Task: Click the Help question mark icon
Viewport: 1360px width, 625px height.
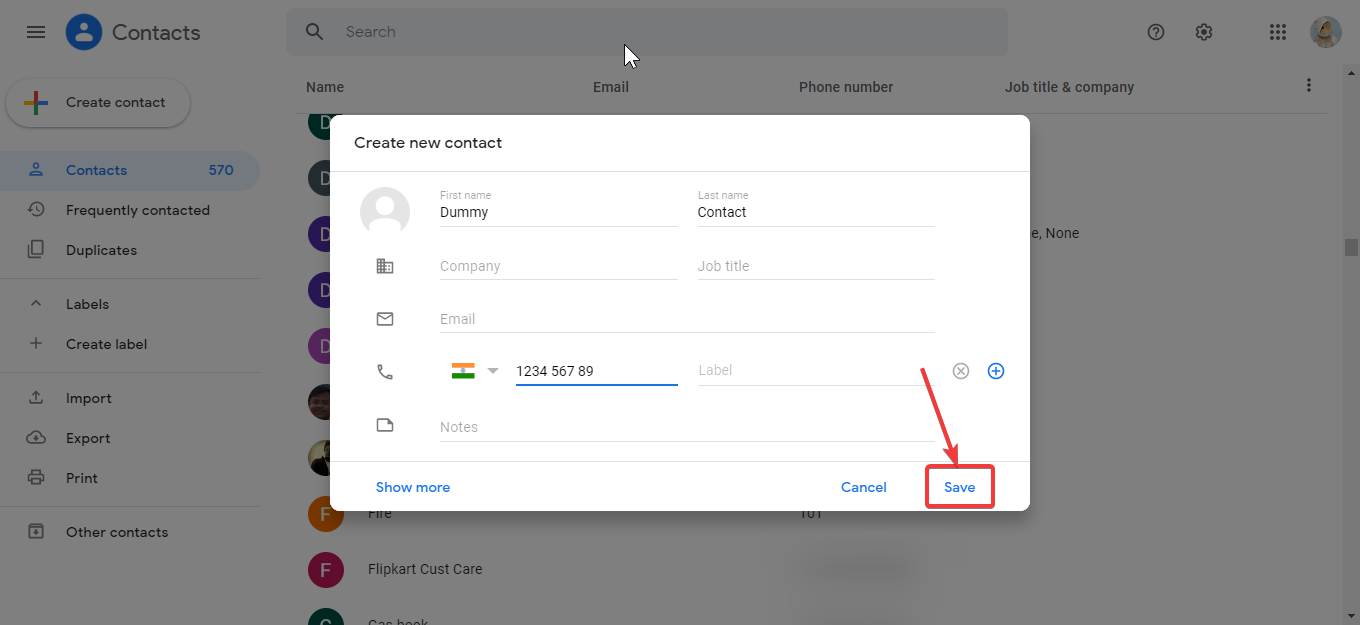Action: click(x=1156, y=32)
